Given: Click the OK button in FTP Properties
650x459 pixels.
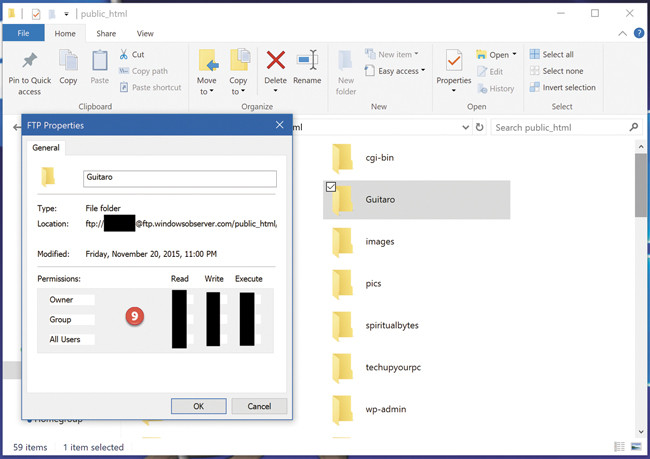Looking at the screenshot, I should [x=198, y=406].
